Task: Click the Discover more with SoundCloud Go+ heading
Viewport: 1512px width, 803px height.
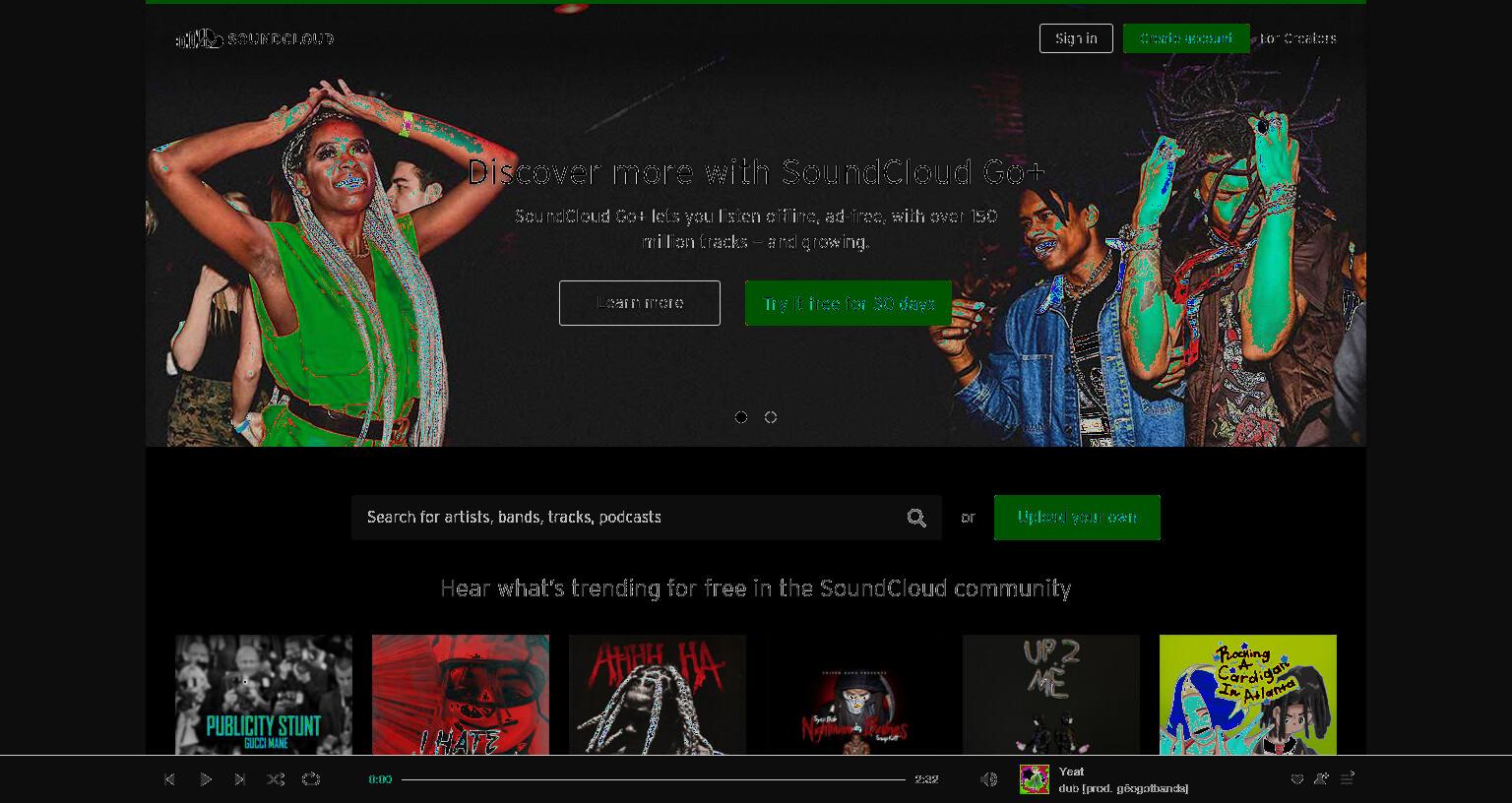Action: tap(756, 172)
